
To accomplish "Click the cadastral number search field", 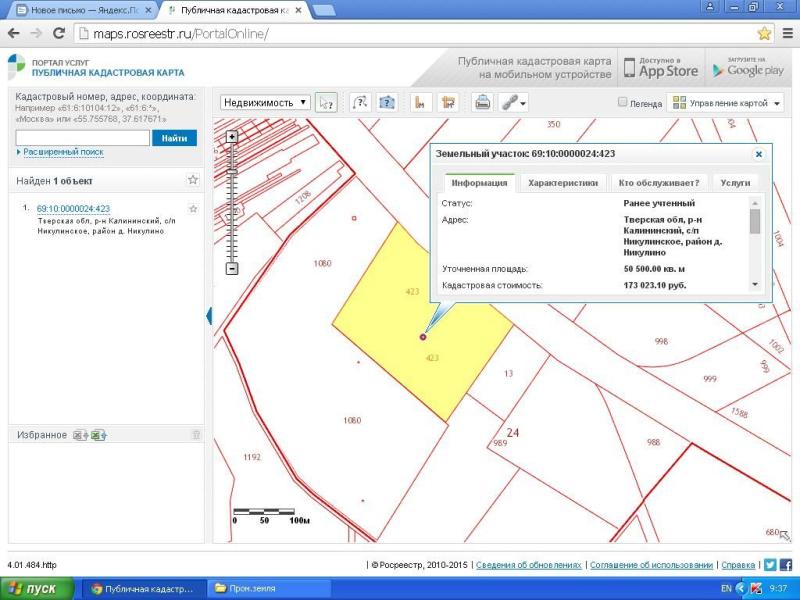I will tap(82, 138).
